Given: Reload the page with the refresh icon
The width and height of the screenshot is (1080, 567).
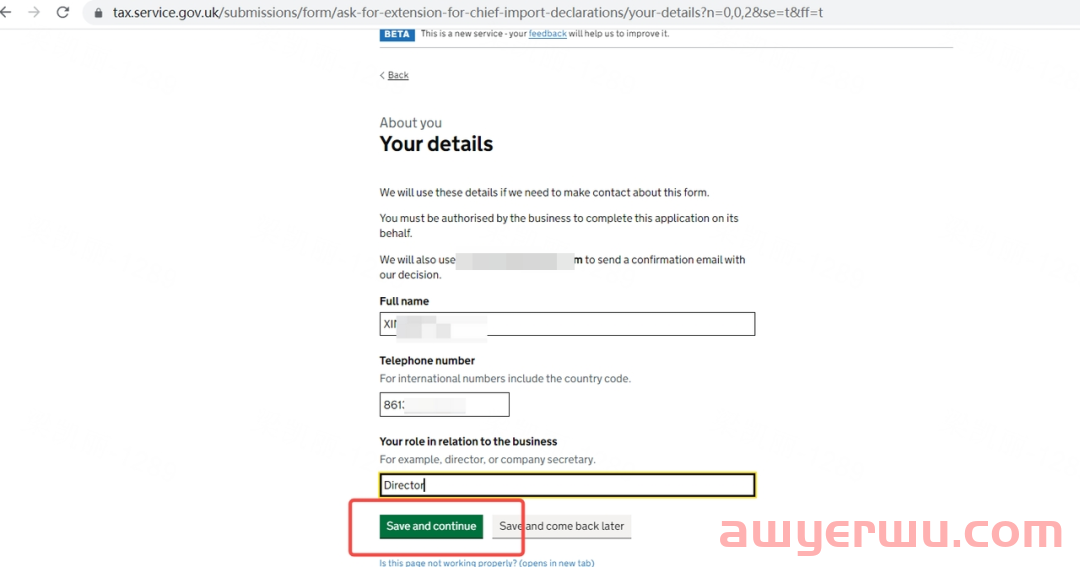Looking at the screenshot, I should click(63, 12).
